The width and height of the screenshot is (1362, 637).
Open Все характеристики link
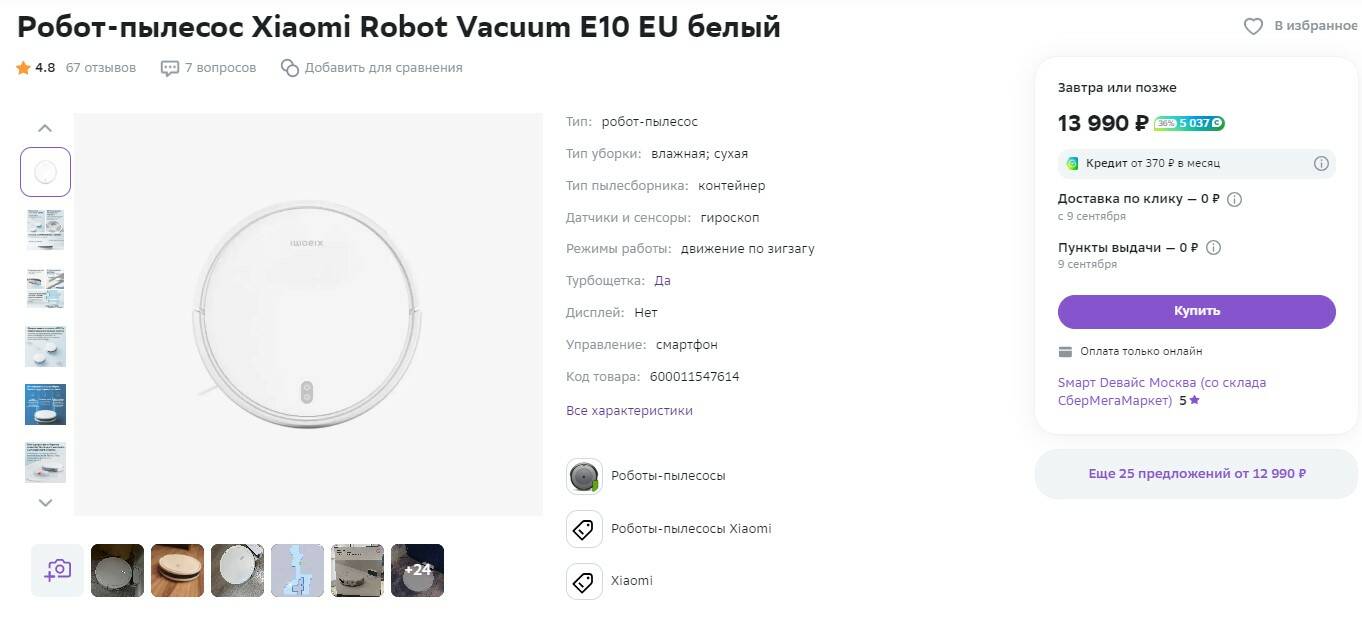pos(629,409)
